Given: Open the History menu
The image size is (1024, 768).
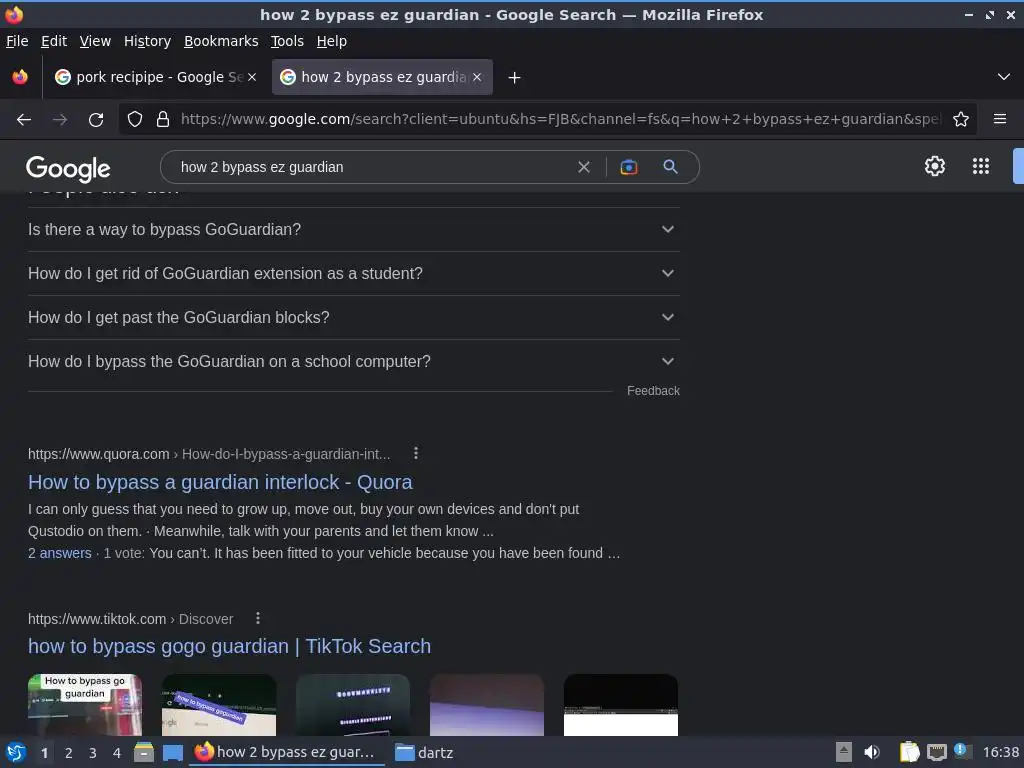Looking at the screenshot, I should click(148, 41).
